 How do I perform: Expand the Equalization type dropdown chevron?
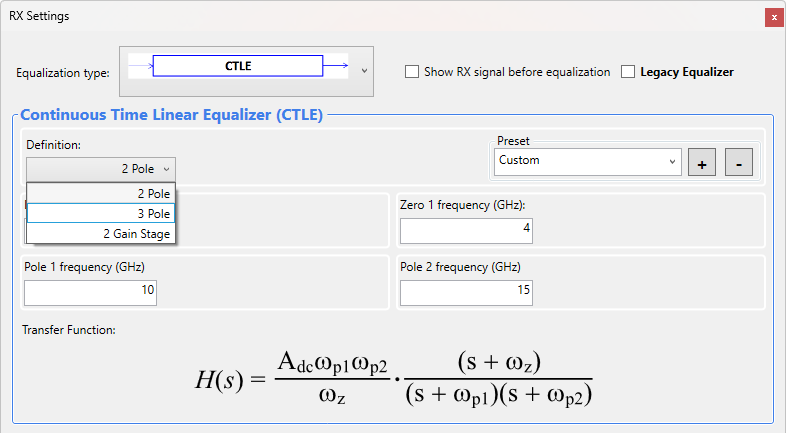[364, 71]
